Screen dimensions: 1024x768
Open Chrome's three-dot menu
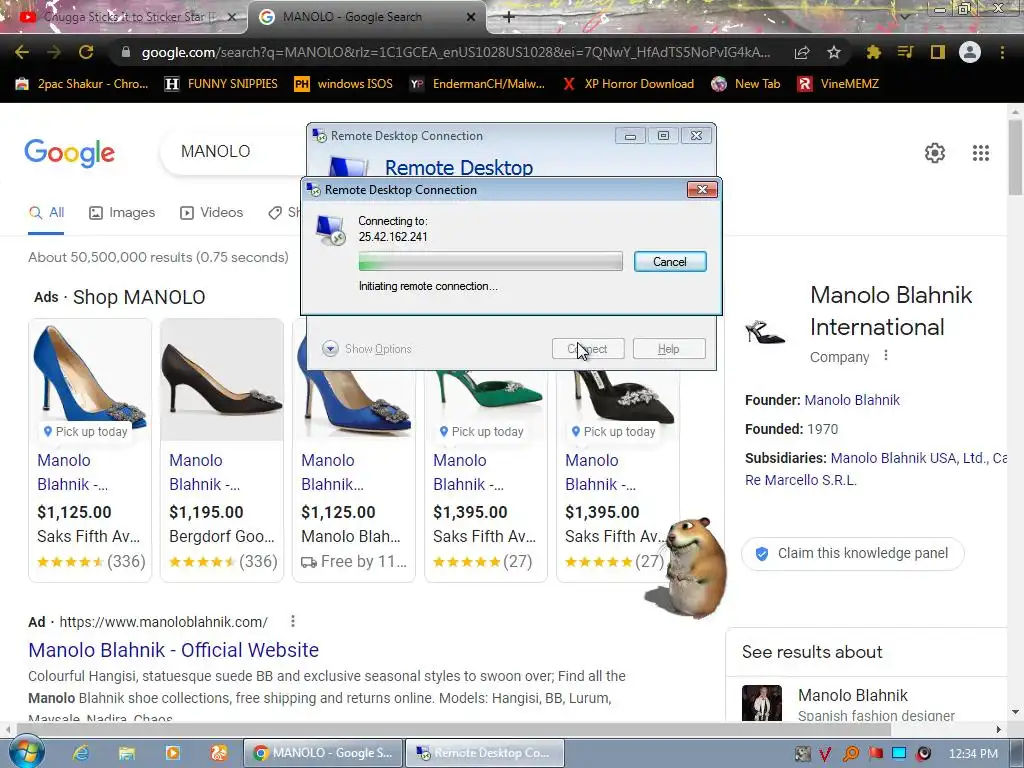1002,52
